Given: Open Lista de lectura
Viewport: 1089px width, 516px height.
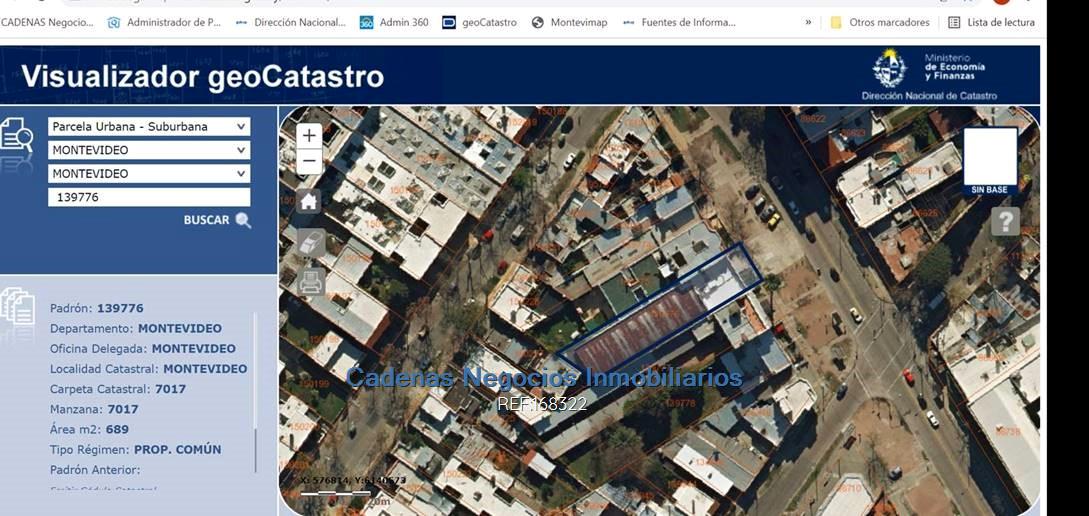Looking at the screenshot, I should click(992, 22).
